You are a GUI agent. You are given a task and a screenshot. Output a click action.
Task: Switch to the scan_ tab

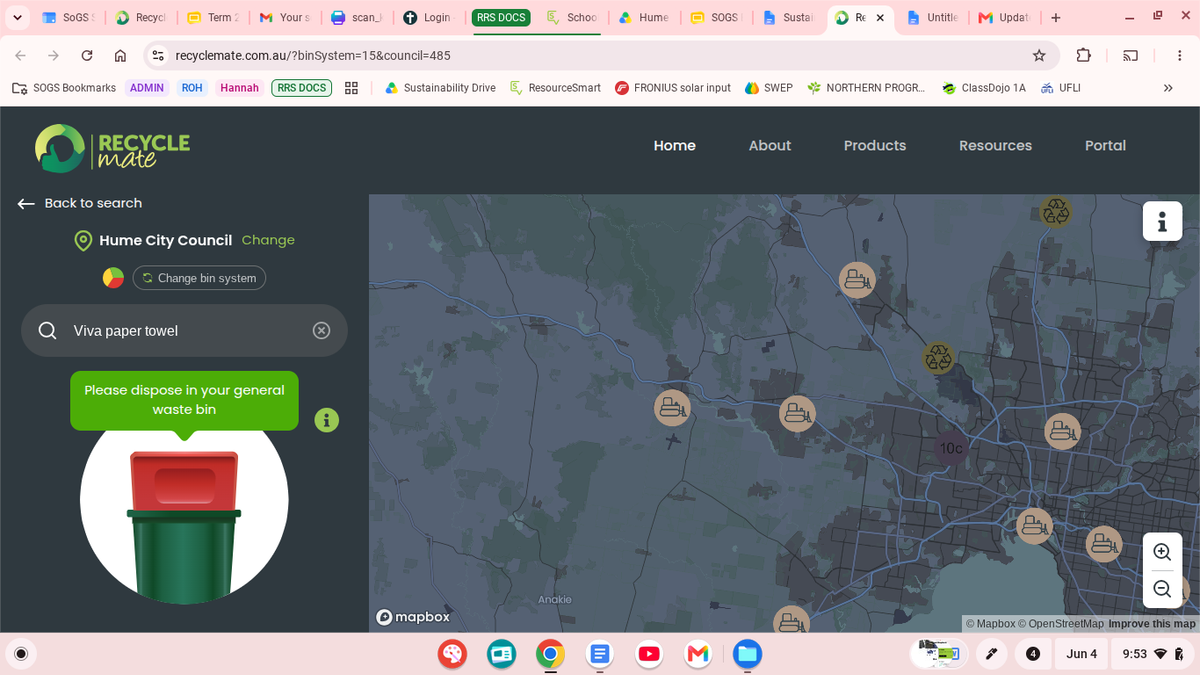tap(356, 18)
